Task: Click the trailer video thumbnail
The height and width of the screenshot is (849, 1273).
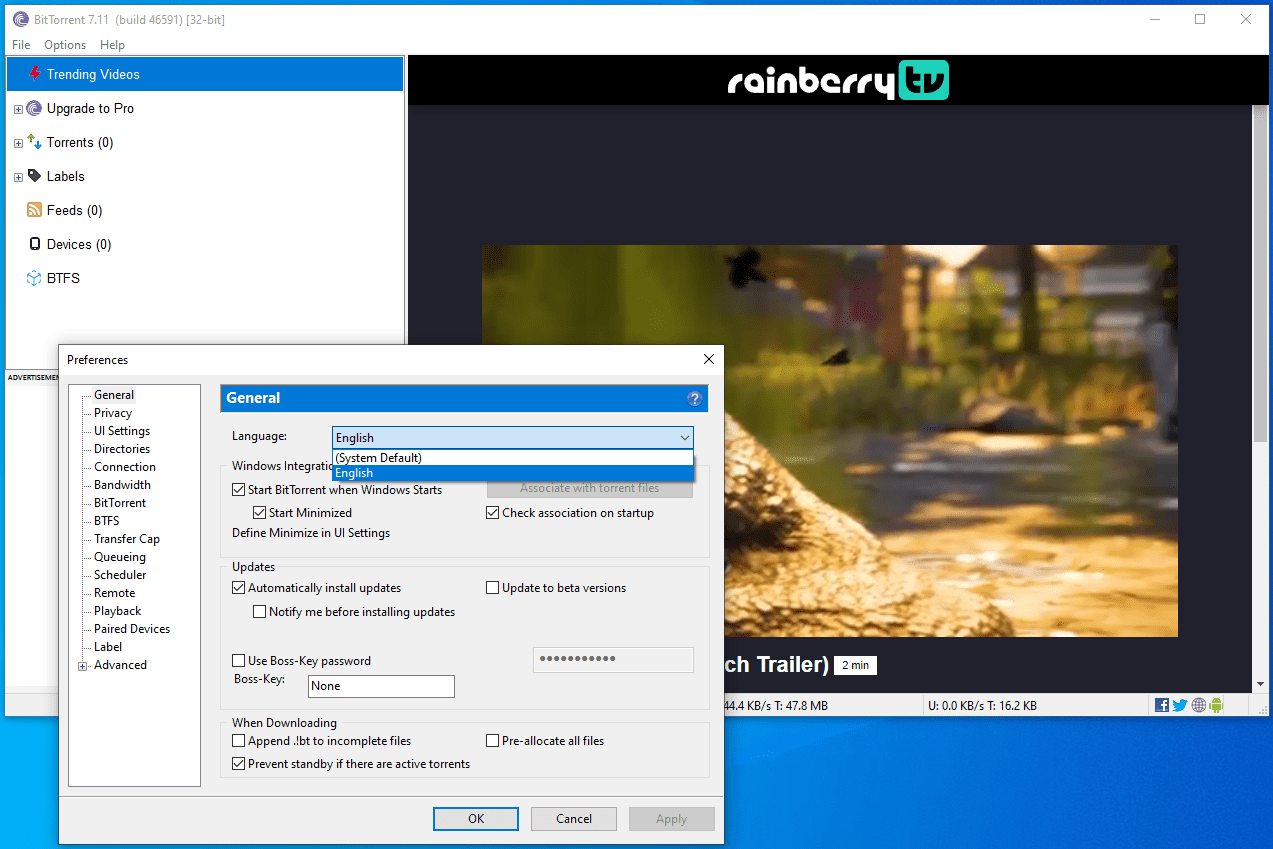Action: tap(829, 441)
